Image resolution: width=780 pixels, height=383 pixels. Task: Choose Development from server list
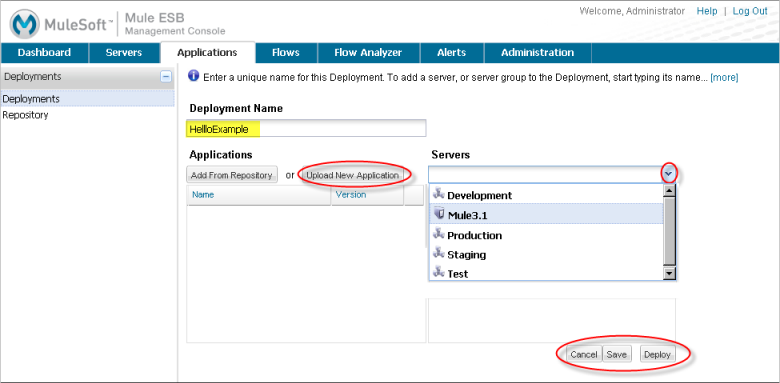point(546,194)
